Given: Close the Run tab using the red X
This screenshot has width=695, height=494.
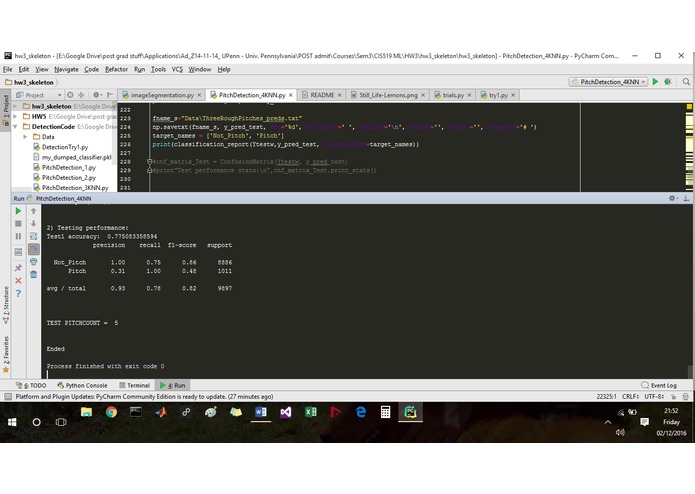Looking at the screenshot, I should pyautogui.click(x=18, y=280).
